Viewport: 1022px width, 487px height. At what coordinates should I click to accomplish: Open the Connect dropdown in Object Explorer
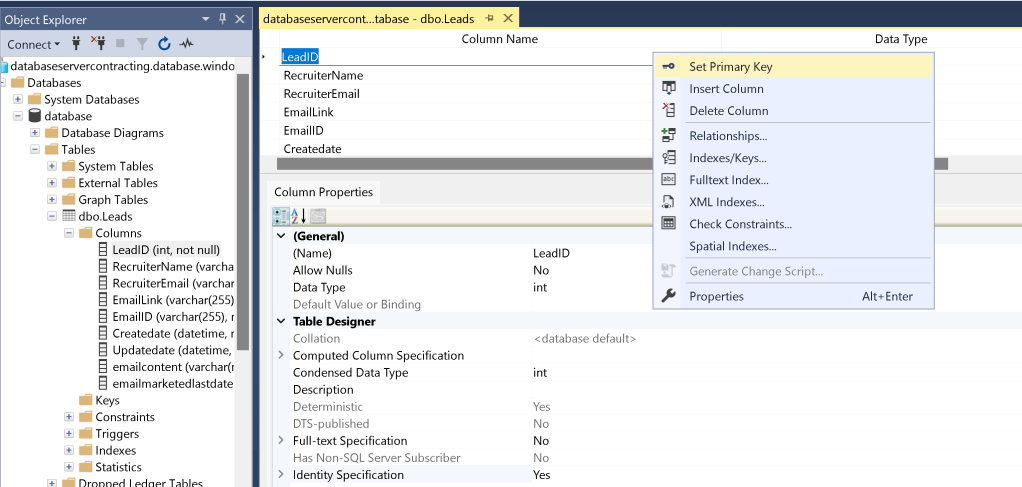click(33, 44)
